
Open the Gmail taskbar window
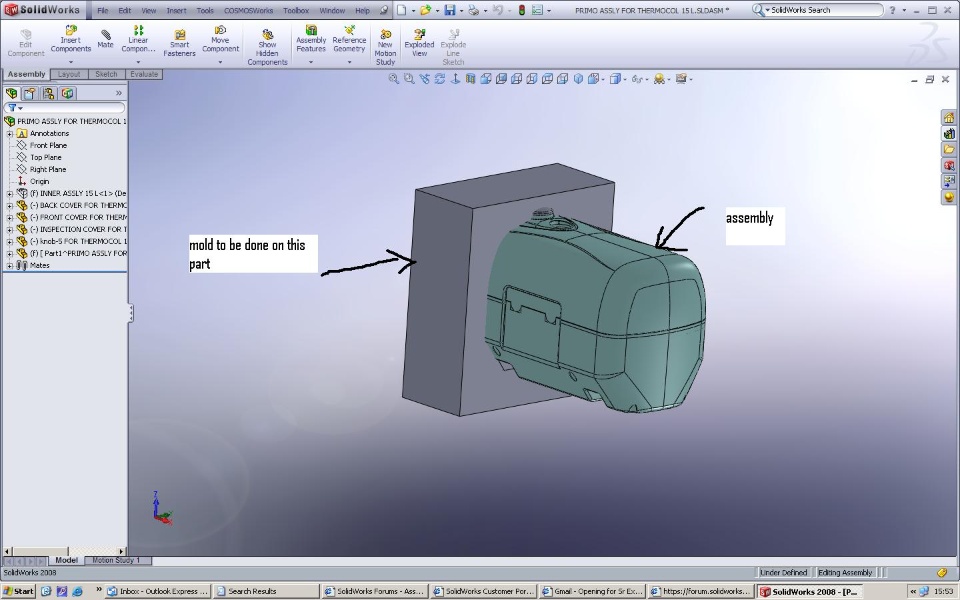point(591,591)
